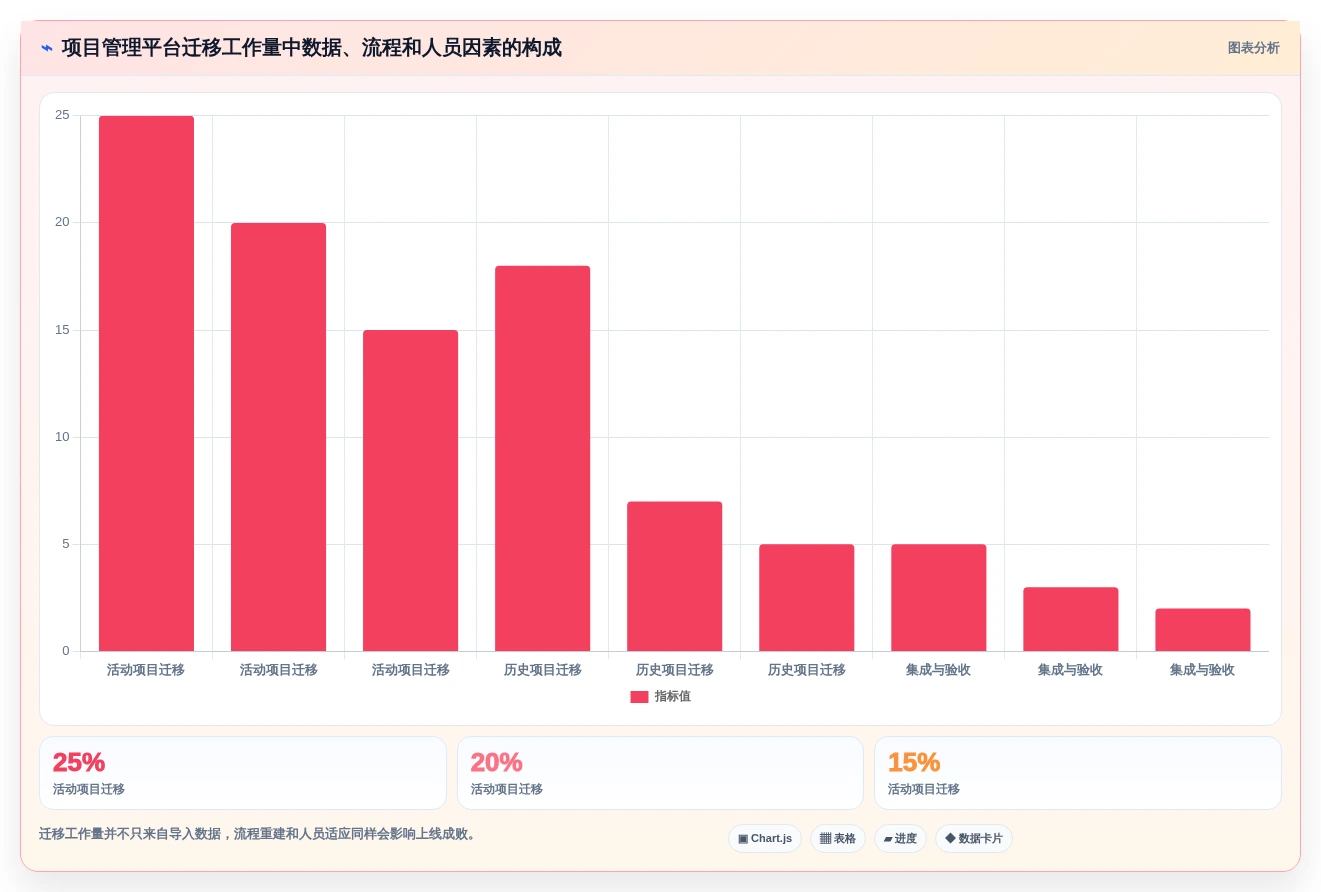1321x892 pixels.
Task: Select the 表格 tag chip
Action: [838, 839]
